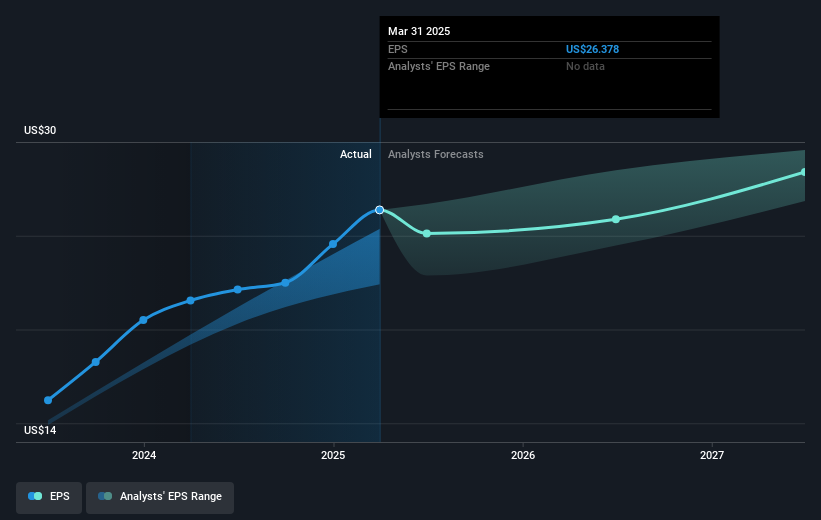The width and height of the screenshot is (821, 520).
Task: Click the 'Analysts' EPS Range' tooltip row label
Action: pyautogui.click(x=439, y=67)
